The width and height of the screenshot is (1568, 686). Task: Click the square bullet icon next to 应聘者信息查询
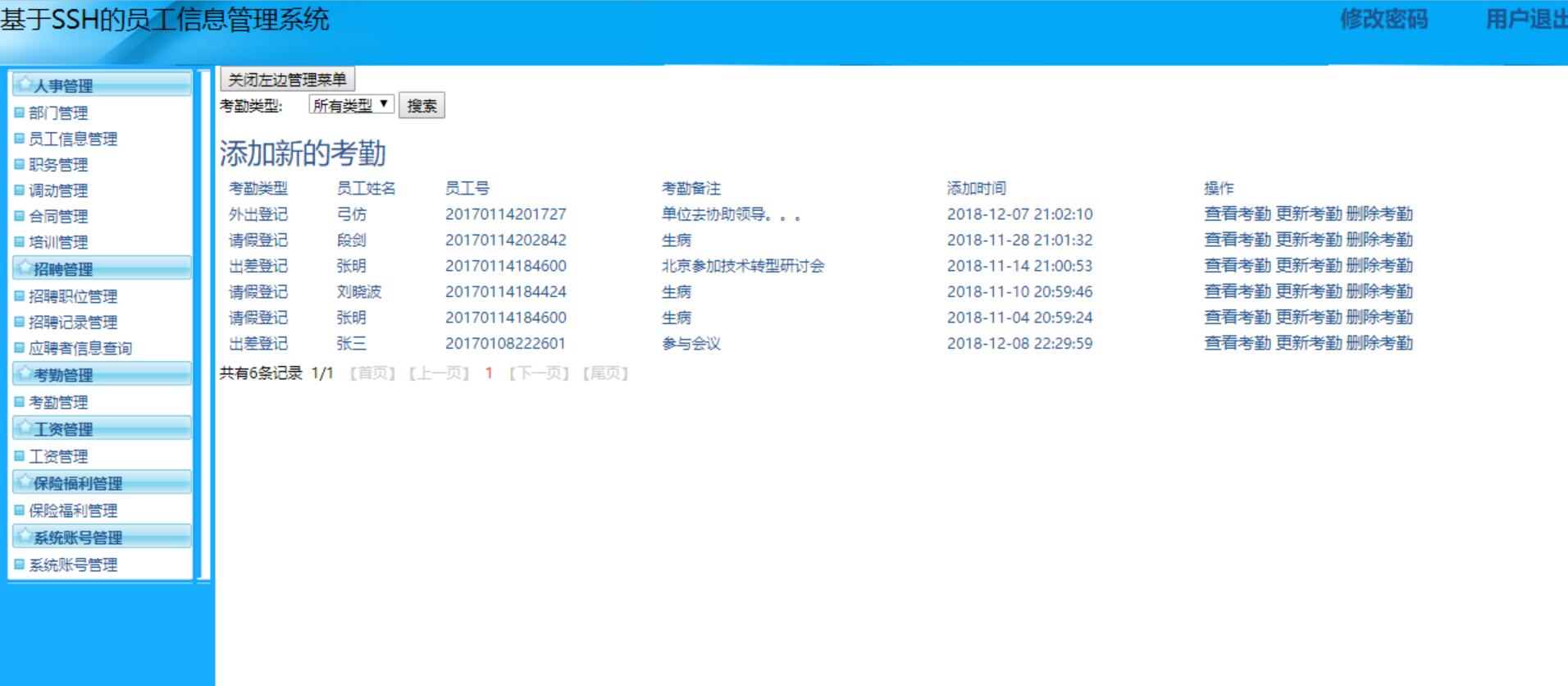pos(20,348)
